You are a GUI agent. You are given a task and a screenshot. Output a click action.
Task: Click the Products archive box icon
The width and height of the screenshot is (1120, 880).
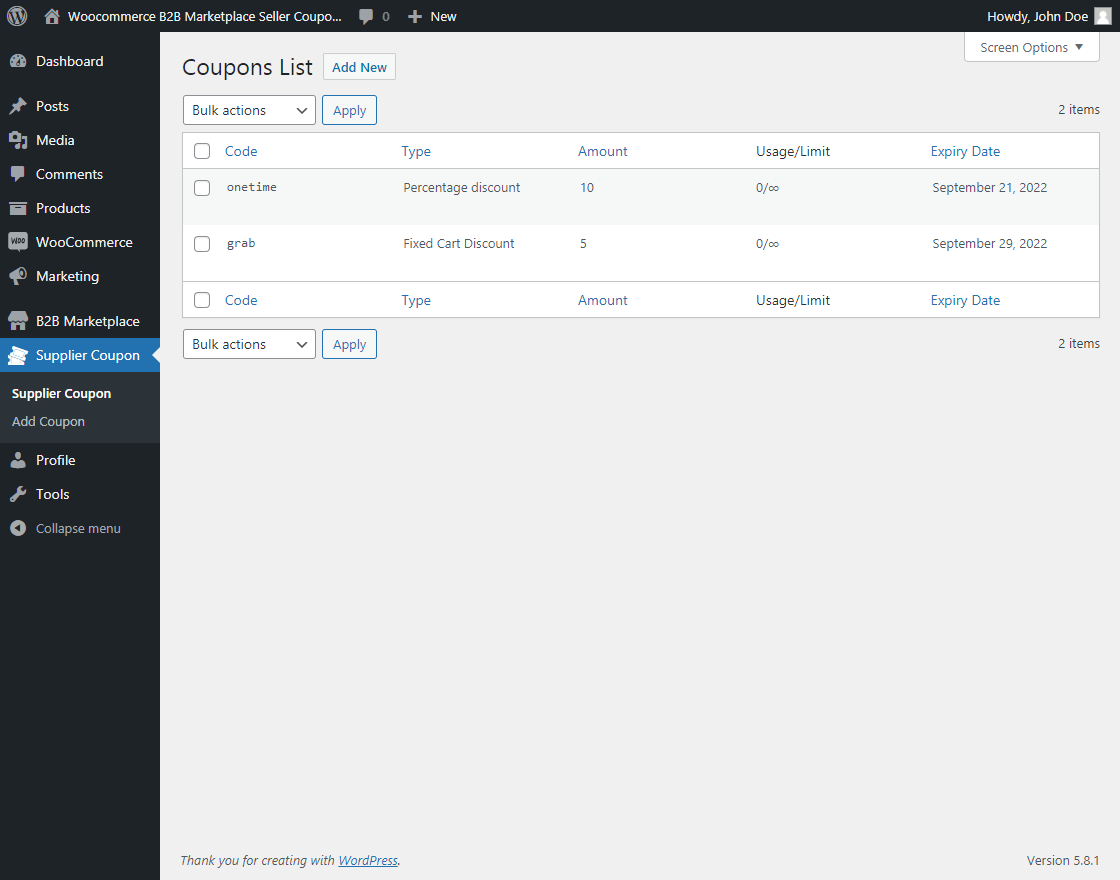[x=18, y=209]
